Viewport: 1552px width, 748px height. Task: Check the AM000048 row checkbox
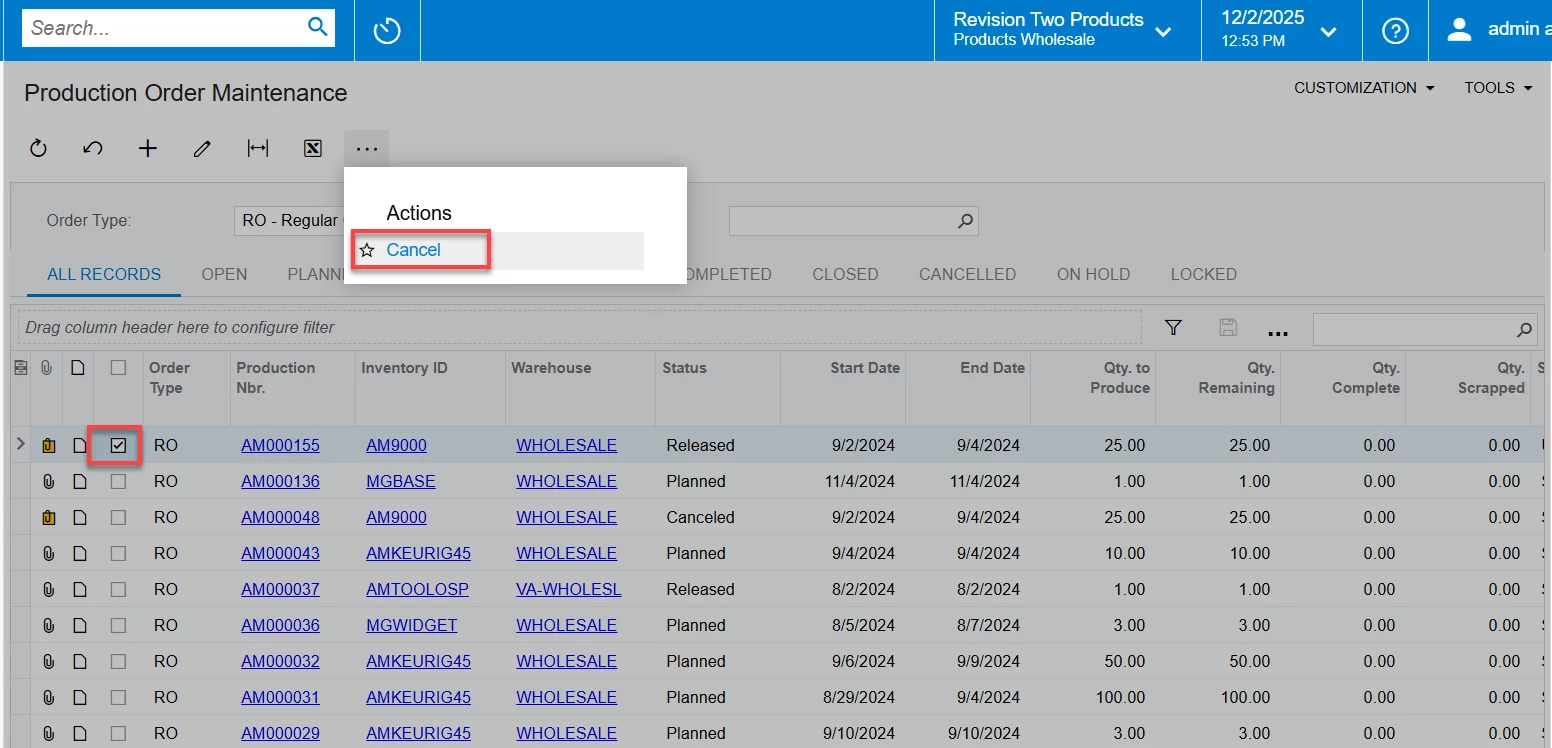(x=119, y=518)
